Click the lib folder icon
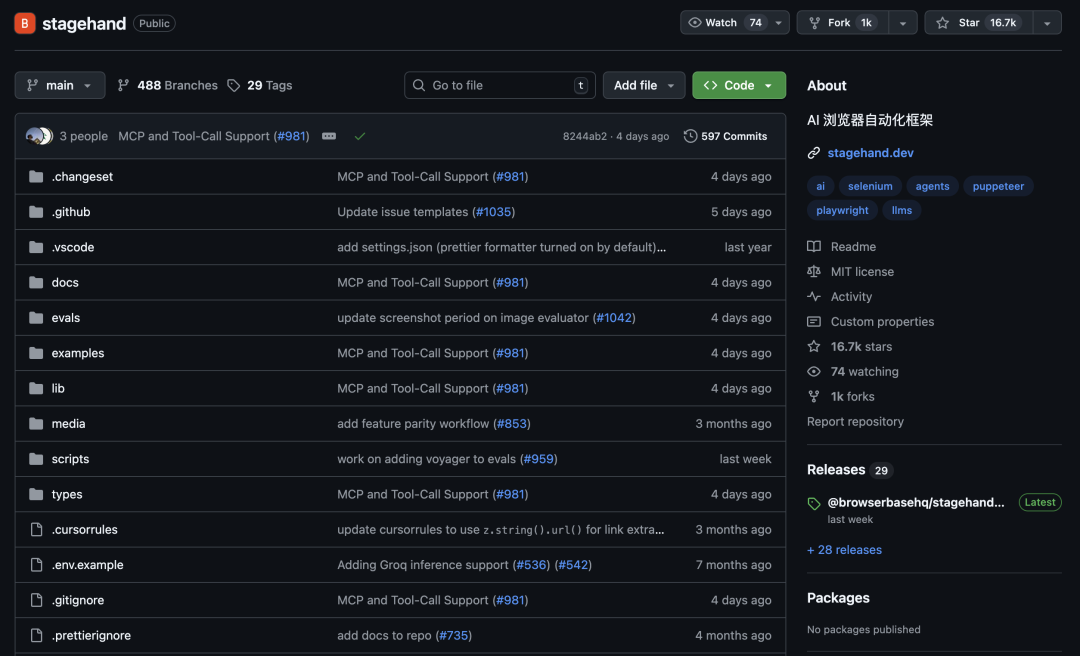 36,388
